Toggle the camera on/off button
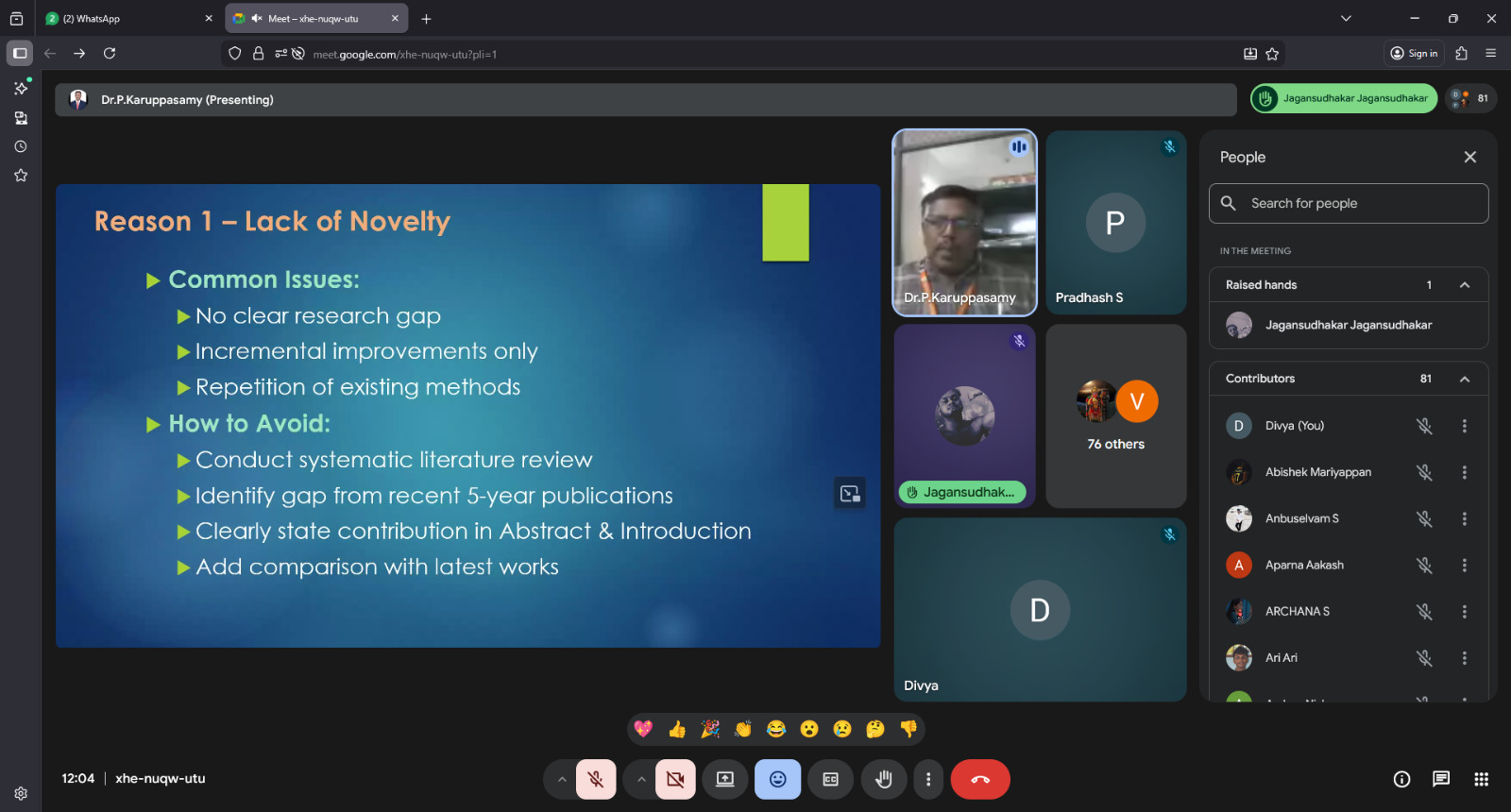Image resolution: width=1511 pixels, height=812 pixels. 675,780
